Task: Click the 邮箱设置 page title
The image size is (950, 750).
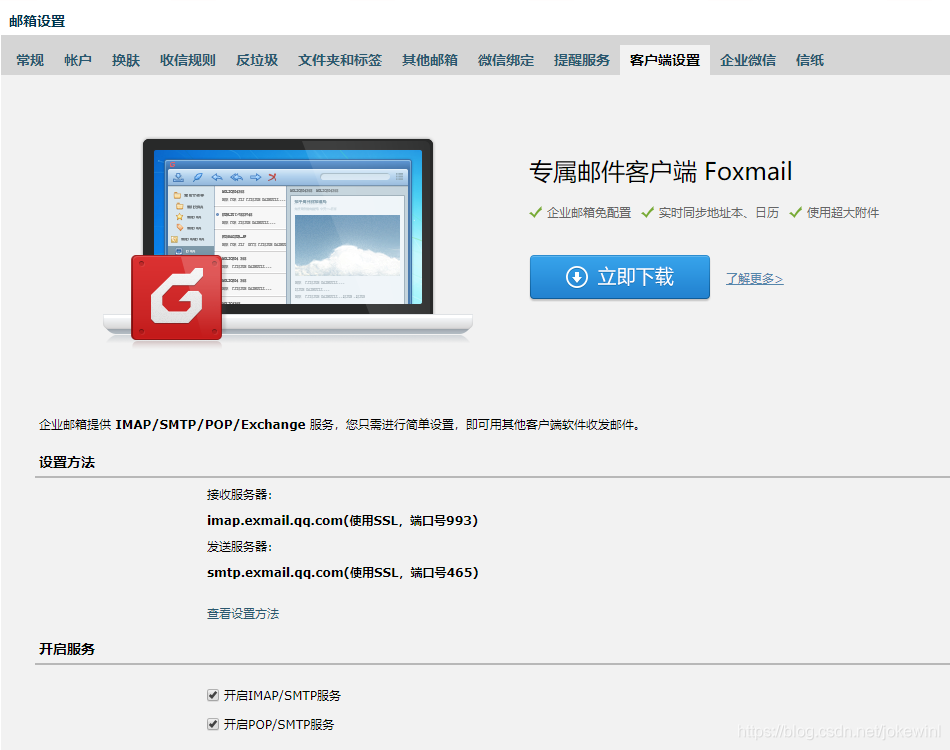Action: 37,21
